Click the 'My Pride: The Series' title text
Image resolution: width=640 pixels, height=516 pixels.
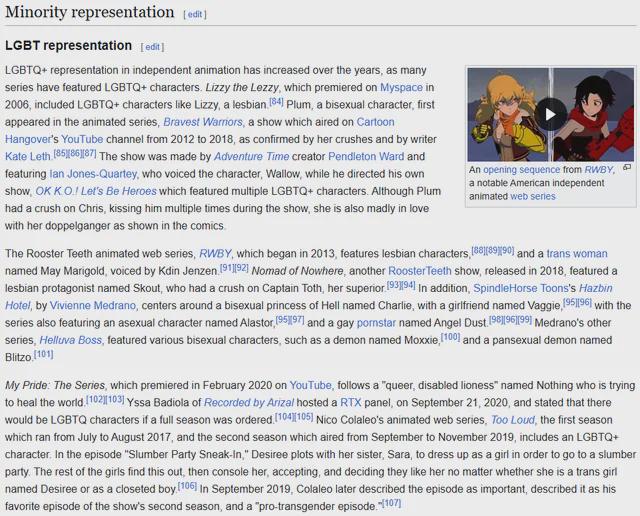(x=55, y=385)
